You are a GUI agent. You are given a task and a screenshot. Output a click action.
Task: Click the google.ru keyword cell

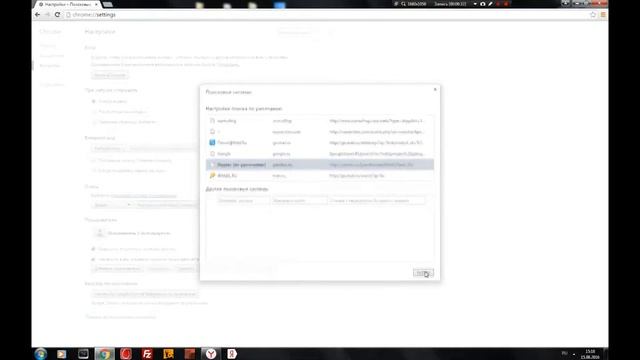(x=282, y=154)
